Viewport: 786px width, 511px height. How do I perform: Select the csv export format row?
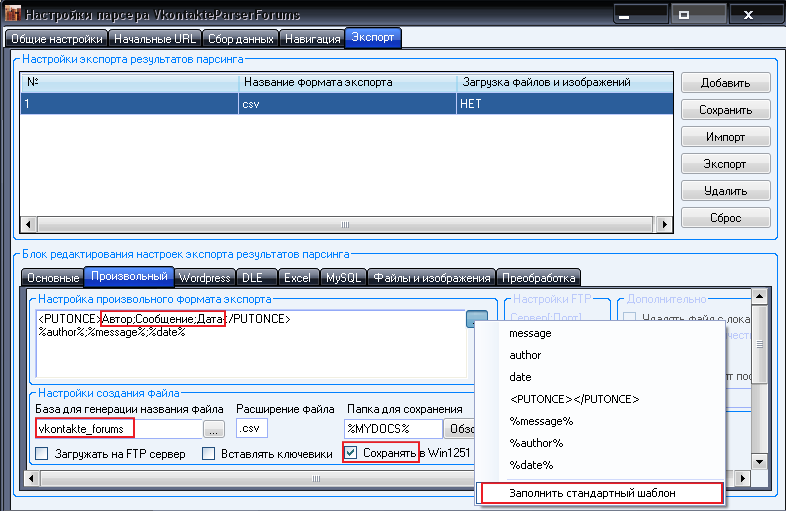pyautogui.click(x=346, y=104)
